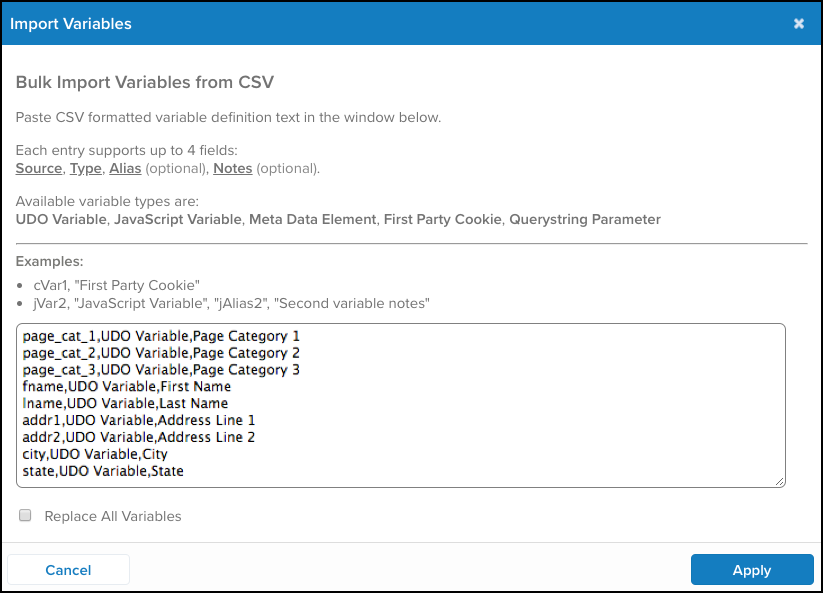Grab the textarea resize handle corner

[780, 483]
